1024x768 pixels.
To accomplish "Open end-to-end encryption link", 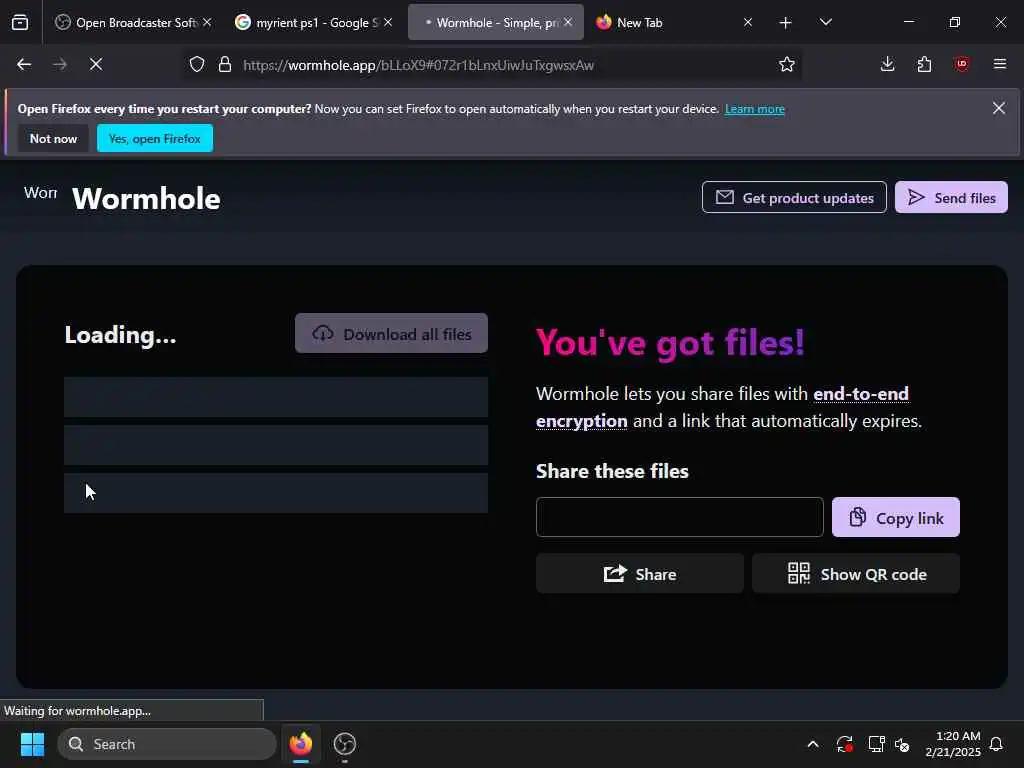I will [722, 407].
